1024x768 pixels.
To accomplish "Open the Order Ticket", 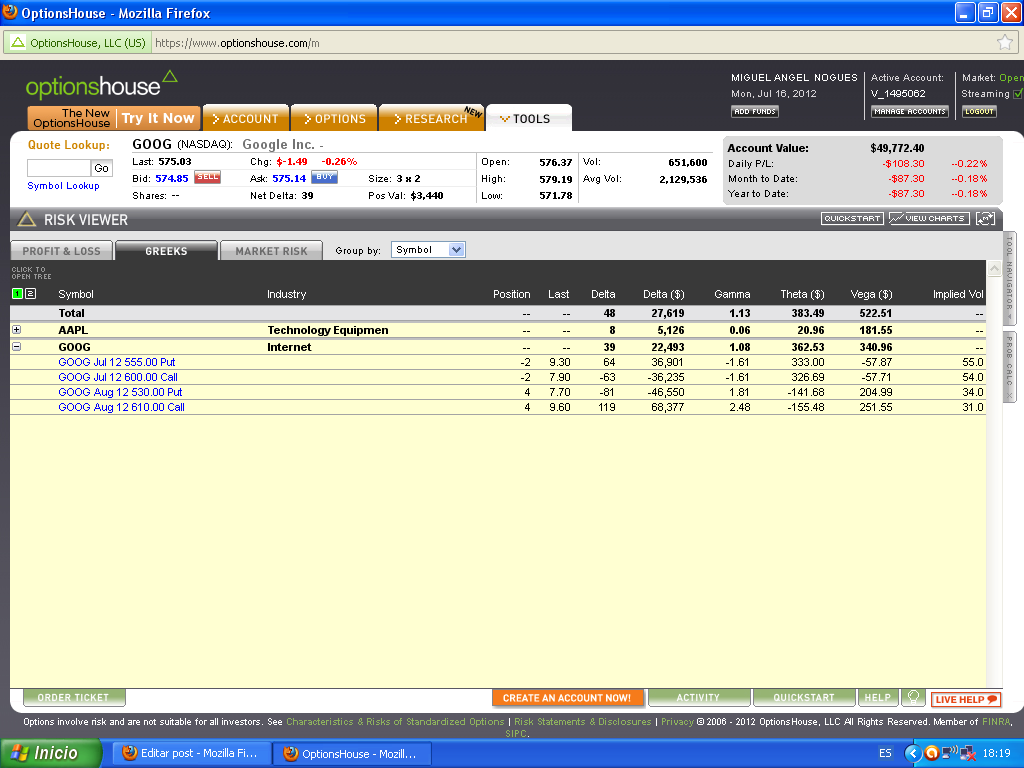I will click(73, 697).
